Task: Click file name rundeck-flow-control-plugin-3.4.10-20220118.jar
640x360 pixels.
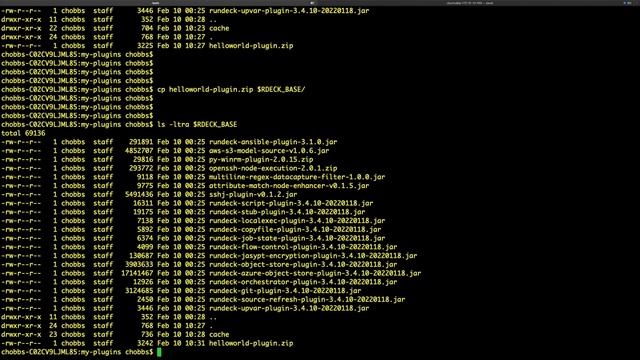Action: pos(303,247)
